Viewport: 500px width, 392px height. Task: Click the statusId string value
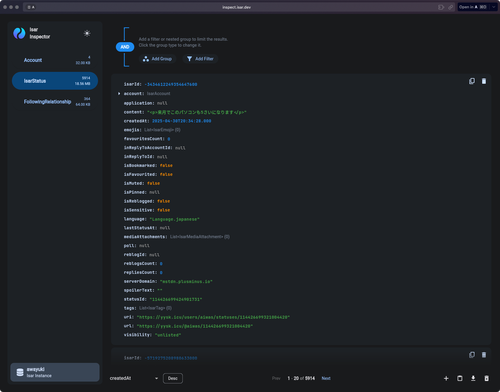click(176, 299)
